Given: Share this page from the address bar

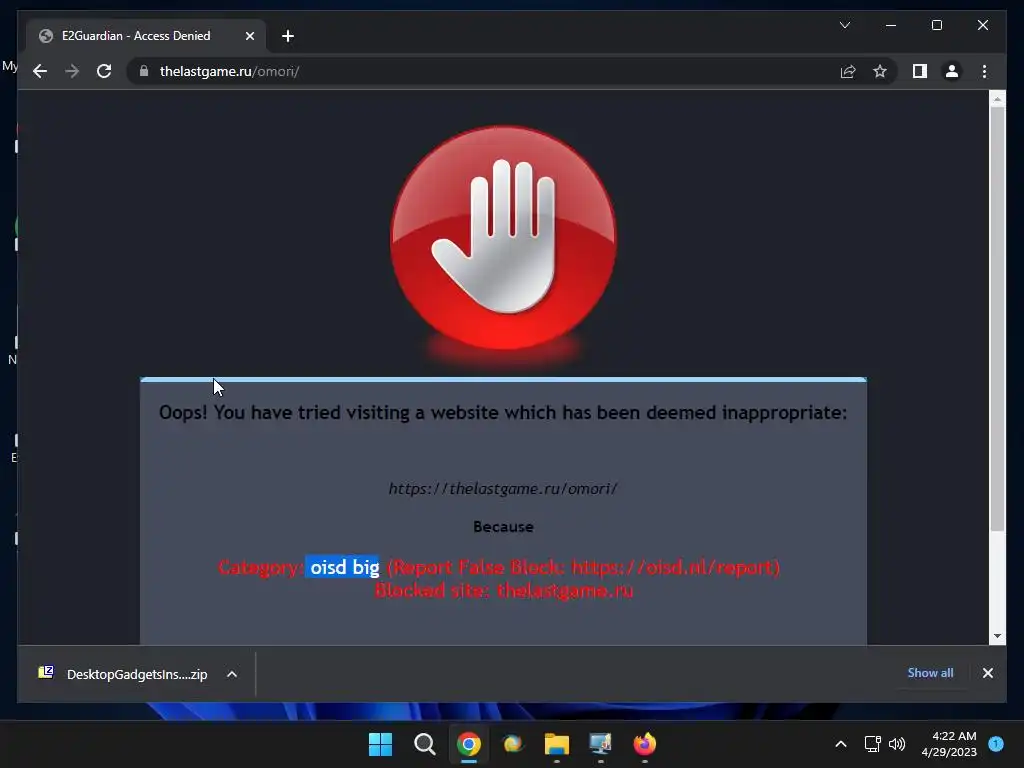Looking at the screenshot, I should click(x=848, y=71).
